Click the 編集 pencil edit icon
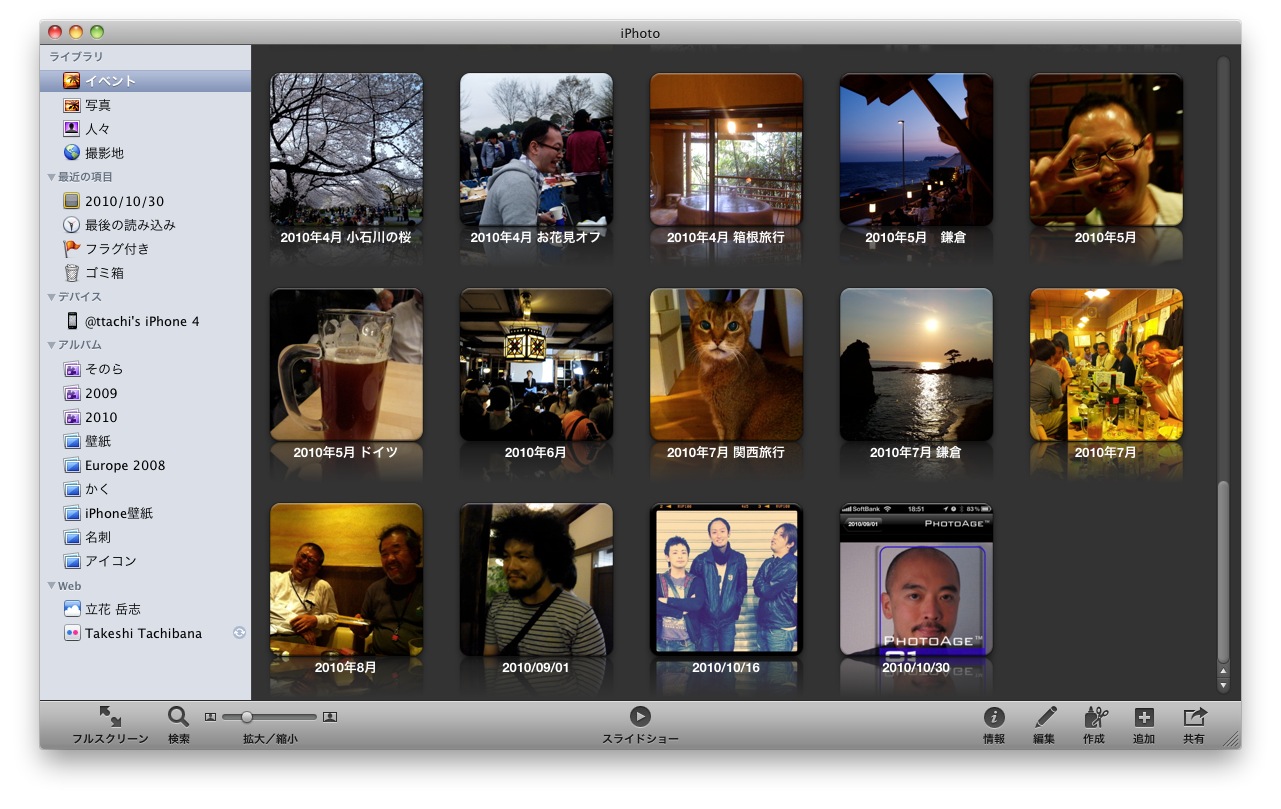1281x809 pixels. [x=1045, y=717]
